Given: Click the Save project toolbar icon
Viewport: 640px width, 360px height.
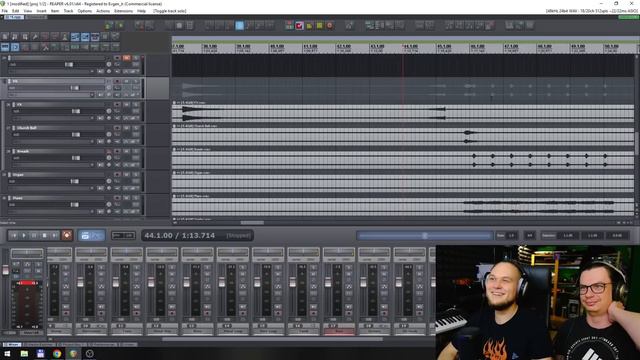Looking at the screenshot, I should [x=25, y=37].
